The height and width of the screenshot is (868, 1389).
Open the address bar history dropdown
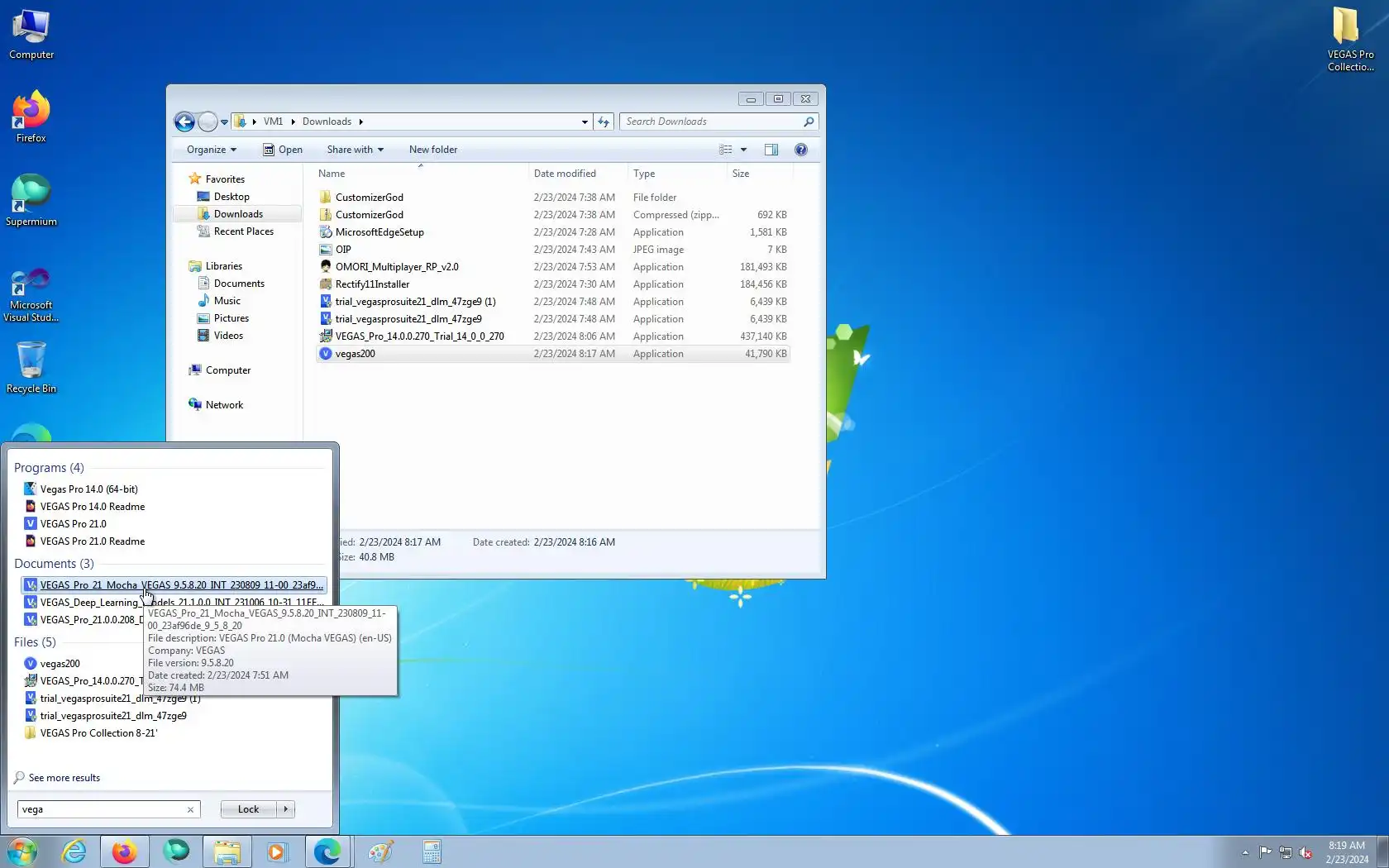(x=585, y=122)
